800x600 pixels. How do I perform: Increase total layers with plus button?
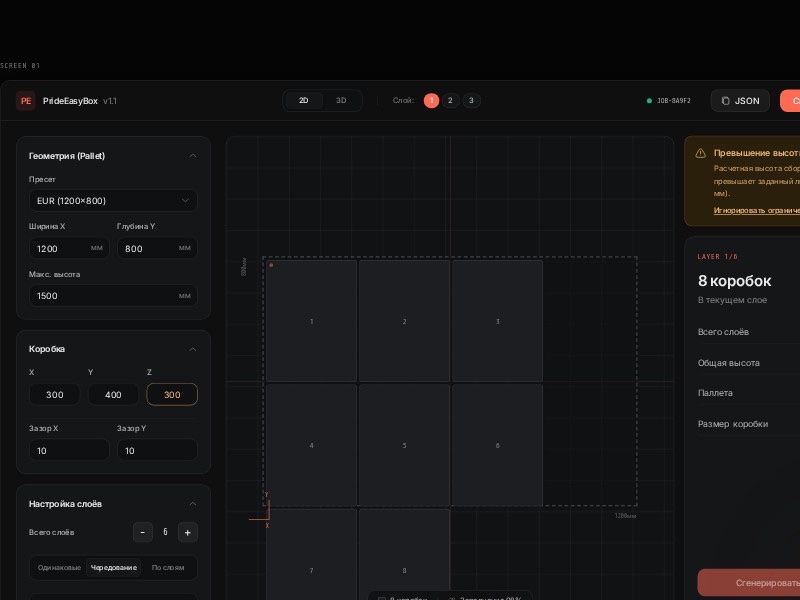point(187,532)
